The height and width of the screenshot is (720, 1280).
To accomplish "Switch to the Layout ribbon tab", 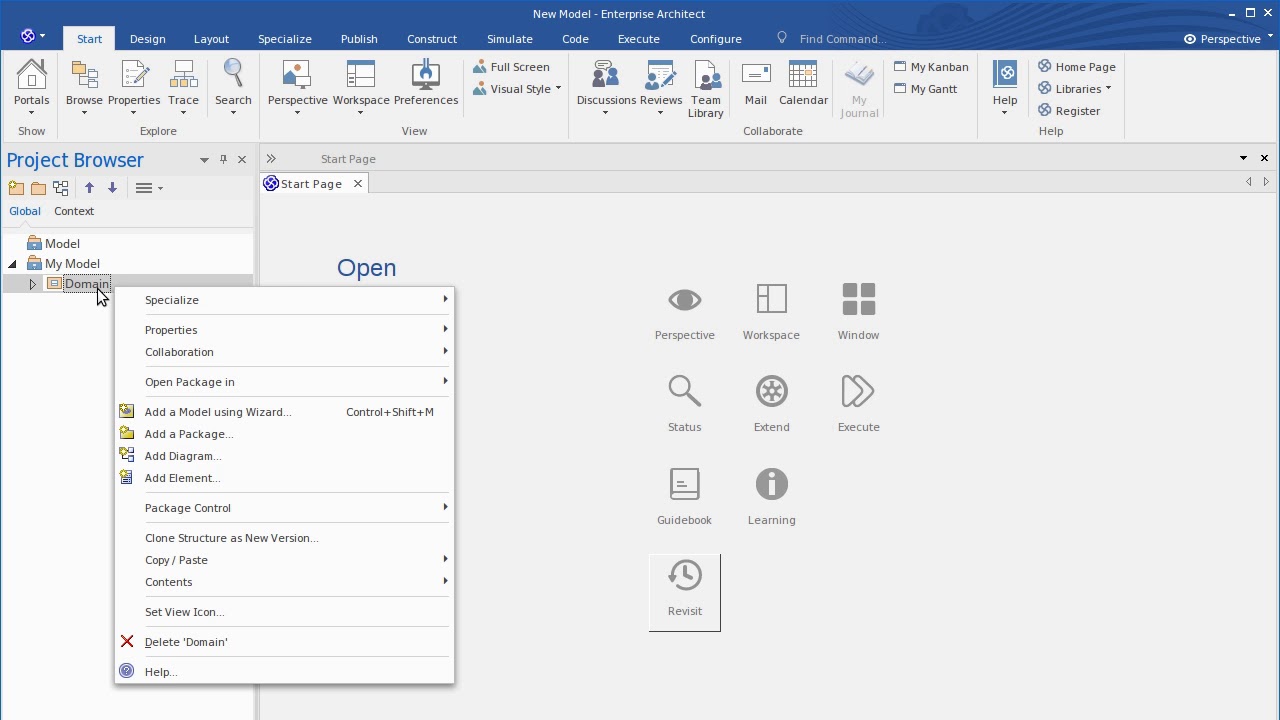I will click(211, 39).
